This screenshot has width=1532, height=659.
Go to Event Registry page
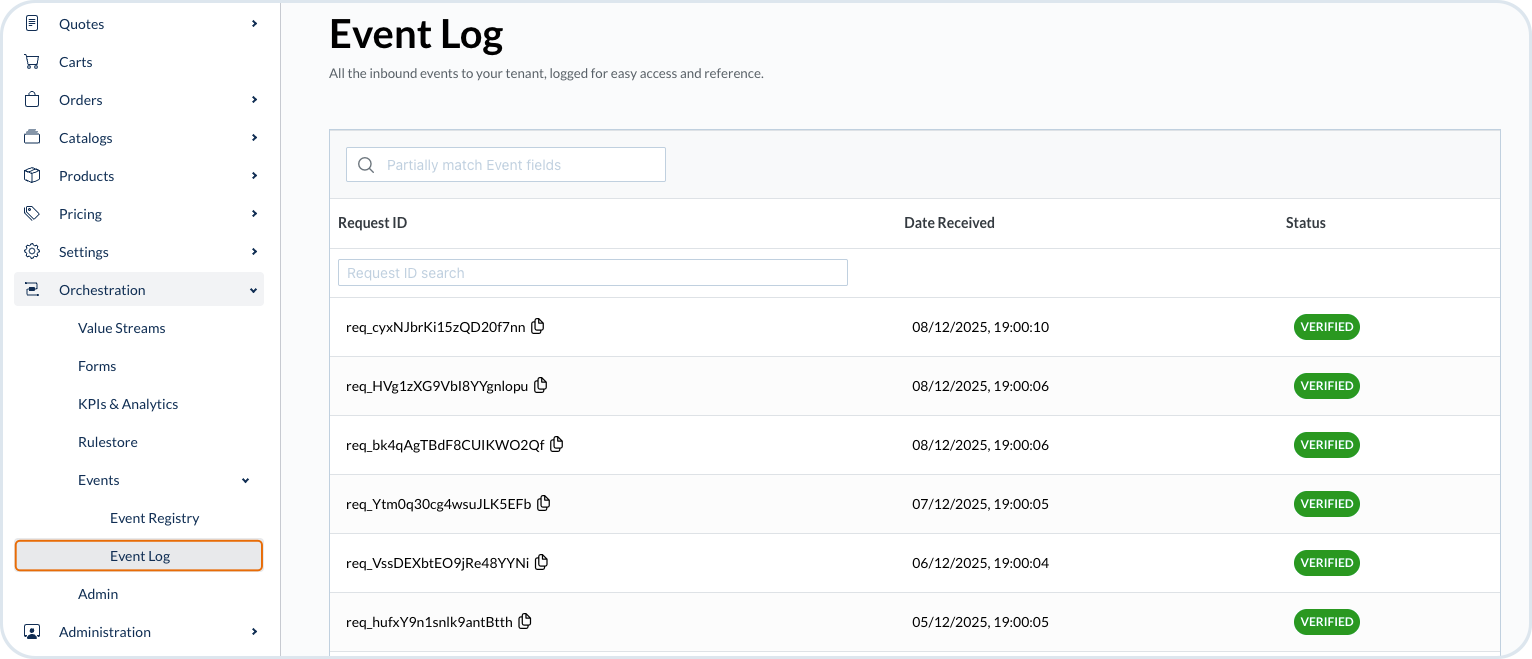tap(154, 518)
